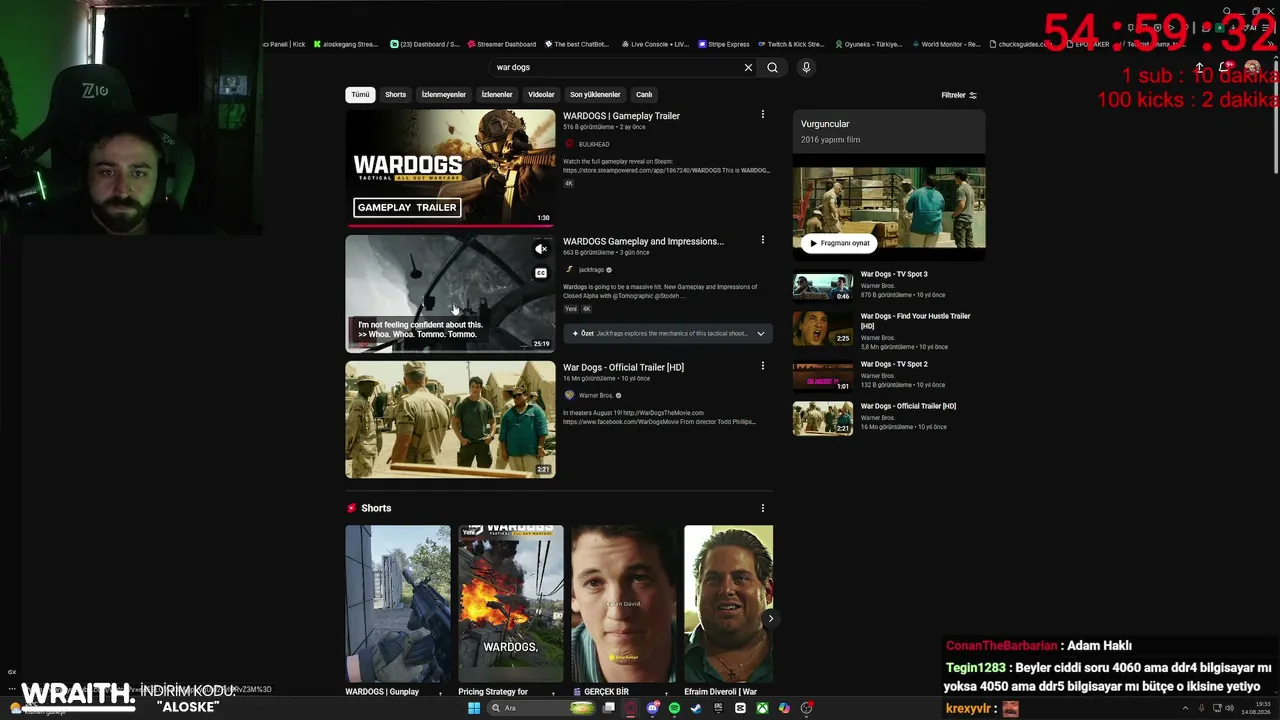Open options for WARDOGS Gameplay Trailer result
This screenshot has width=1280, height=720.
(x=763, y=115)
